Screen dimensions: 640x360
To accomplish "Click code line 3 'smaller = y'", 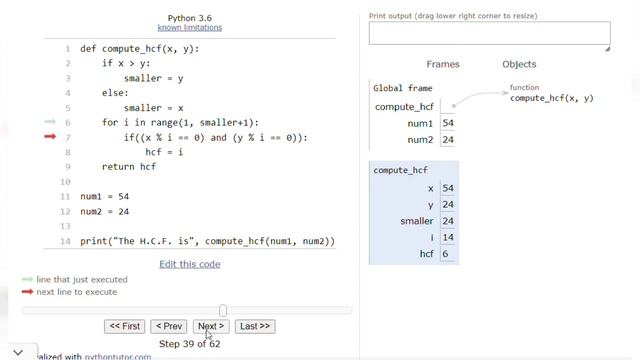I will pos(153,78).
